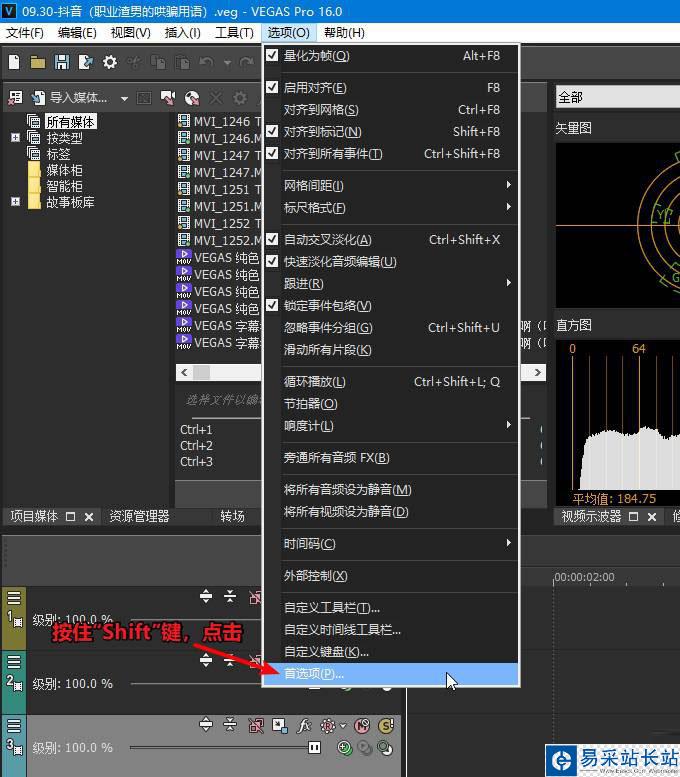Click the New project icon

[x=14, y=62]
